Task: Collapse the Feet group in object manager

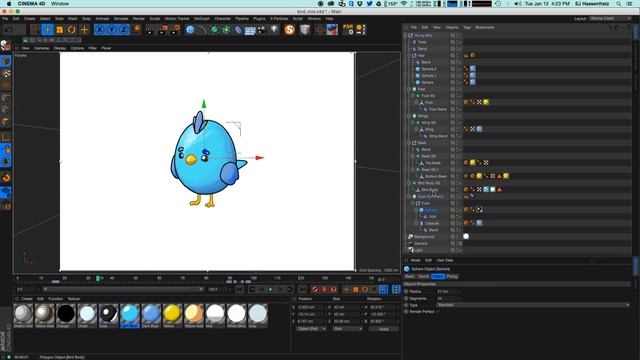Action: pyautogui.click(x=409, y=89)
